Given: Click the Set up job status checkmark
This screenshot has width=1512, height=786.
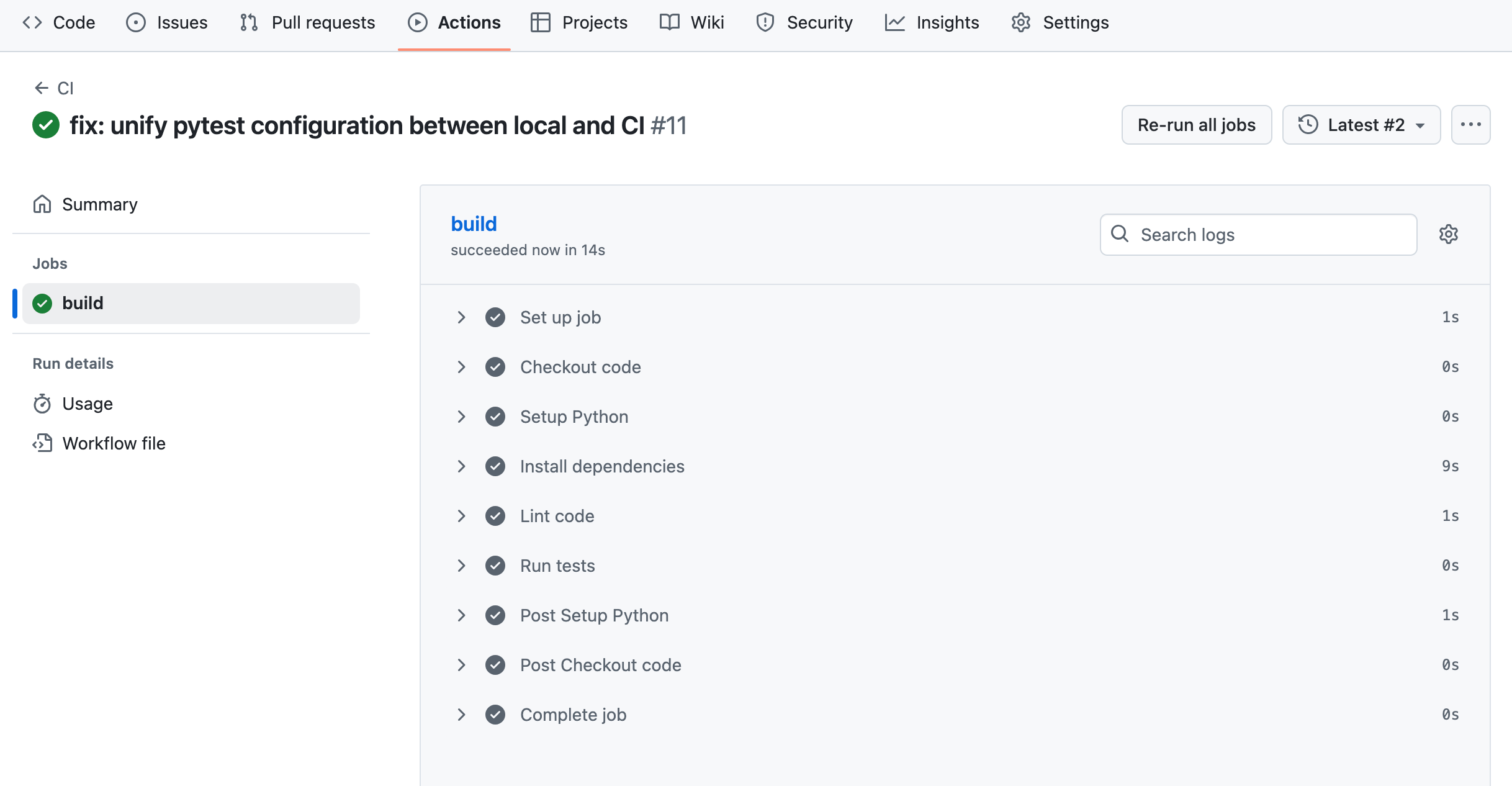Looking at the screenshot, I should click(495, 317).
